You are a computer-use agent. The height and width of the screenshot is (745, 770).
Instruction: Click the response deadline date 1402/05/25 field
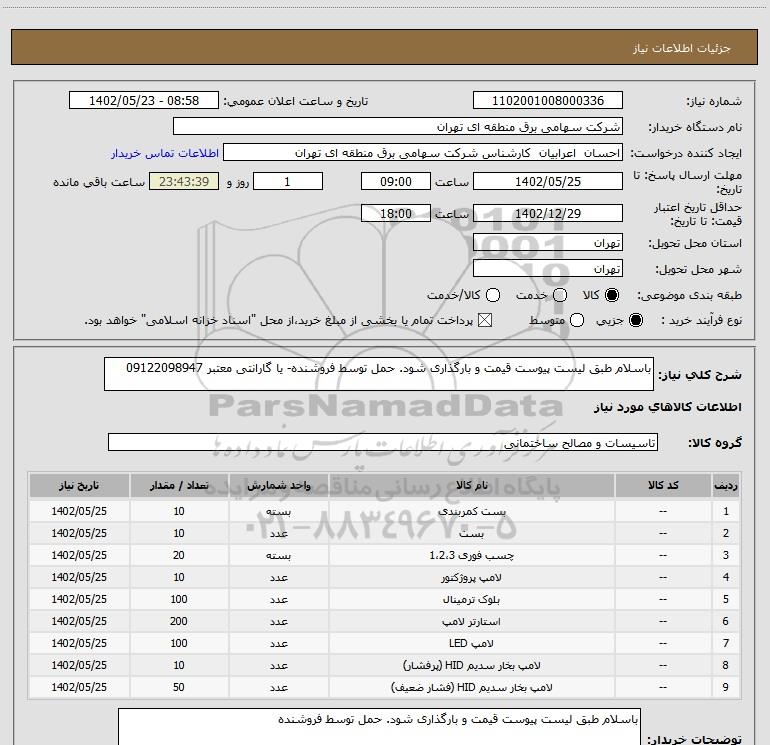pyautogui.click(x=548, y=181)
